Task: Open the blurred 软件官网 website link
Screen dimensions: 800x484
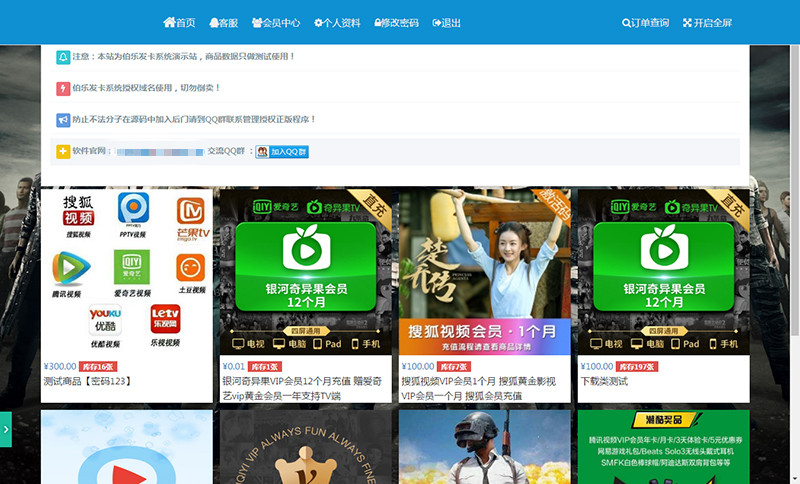Action: pyautogui.click(x=160, y=152)
